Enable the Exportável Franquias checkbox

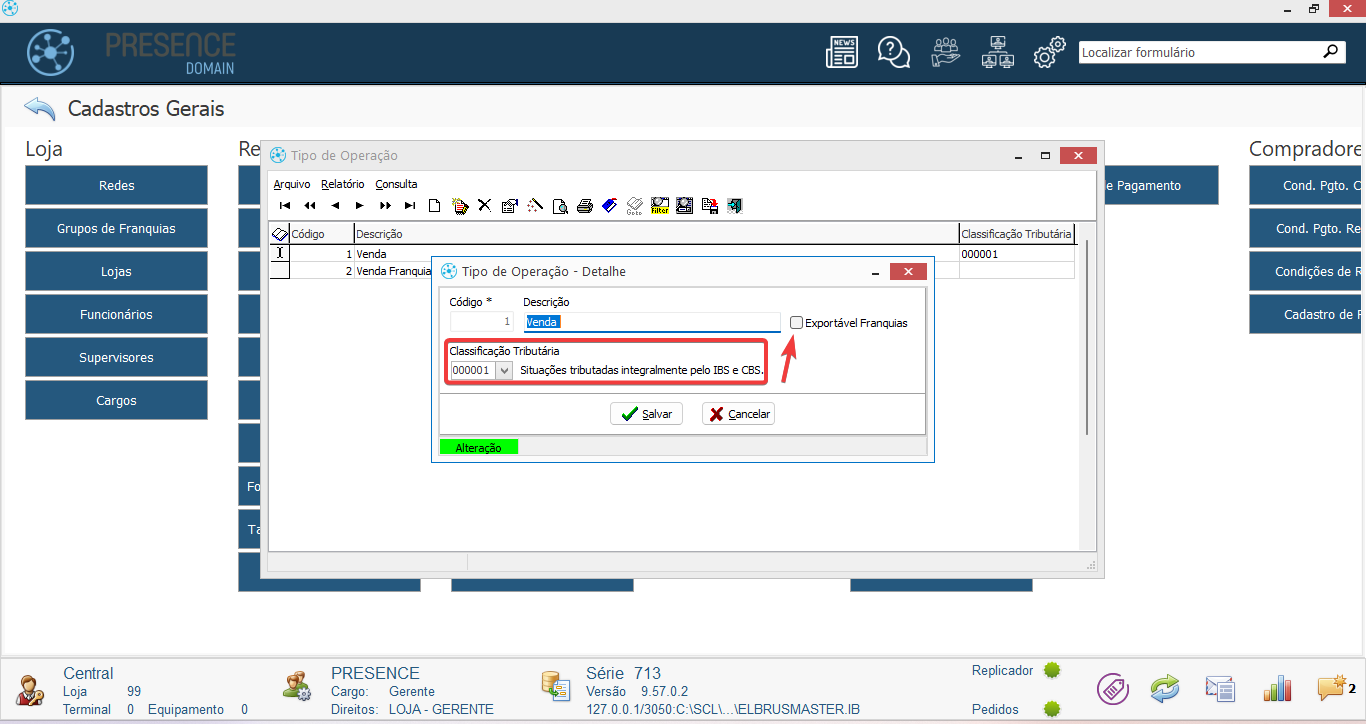[x=796, y=323]
